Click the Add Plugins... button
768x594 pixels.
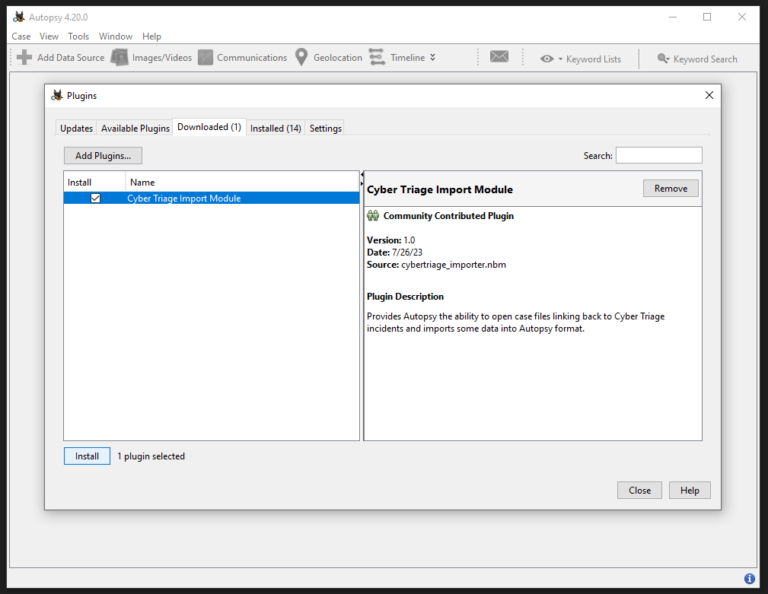(x=103, y=155)
